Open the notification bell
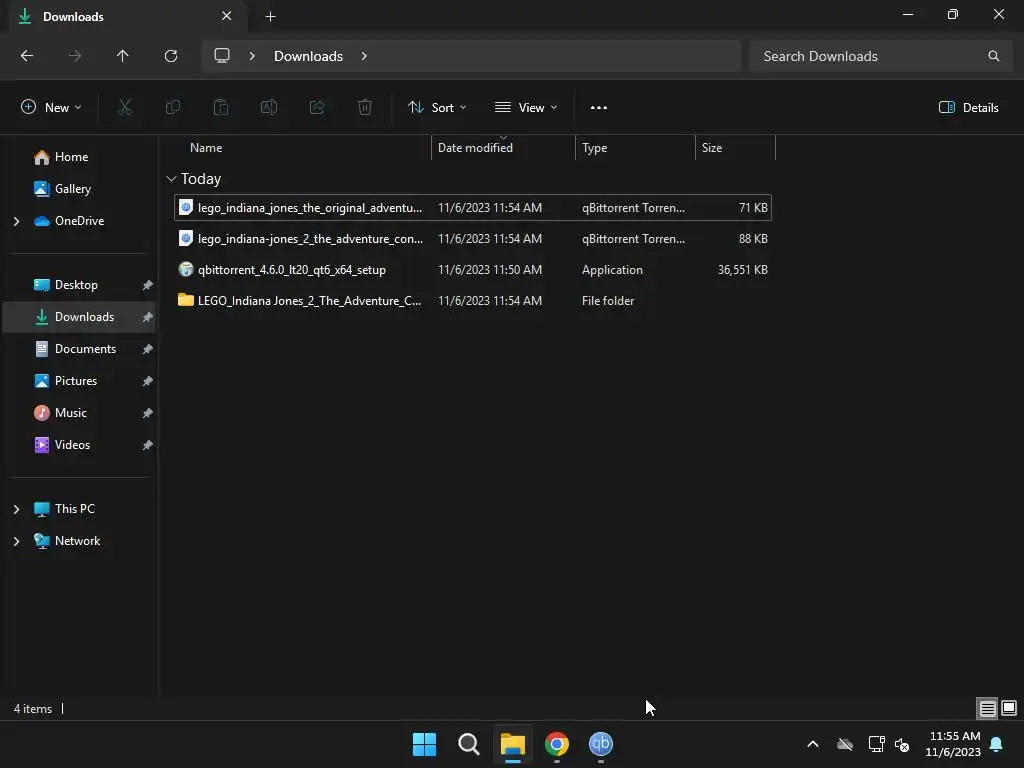Viewport: 1024px width, 768px height. coord(997,744)
